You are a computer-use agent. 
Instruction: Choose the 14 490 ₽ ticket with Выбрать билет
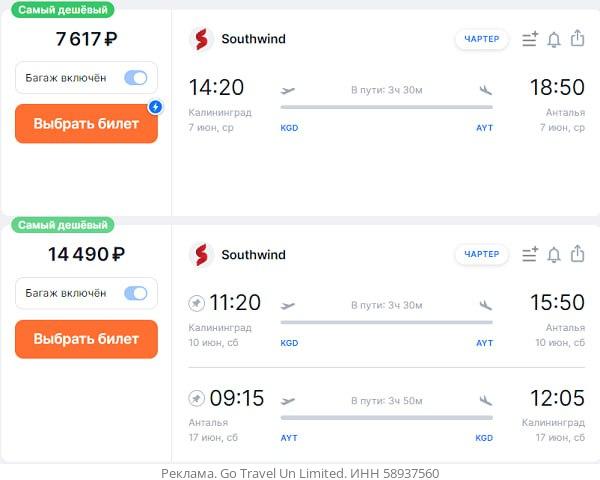tap(86, 339)
